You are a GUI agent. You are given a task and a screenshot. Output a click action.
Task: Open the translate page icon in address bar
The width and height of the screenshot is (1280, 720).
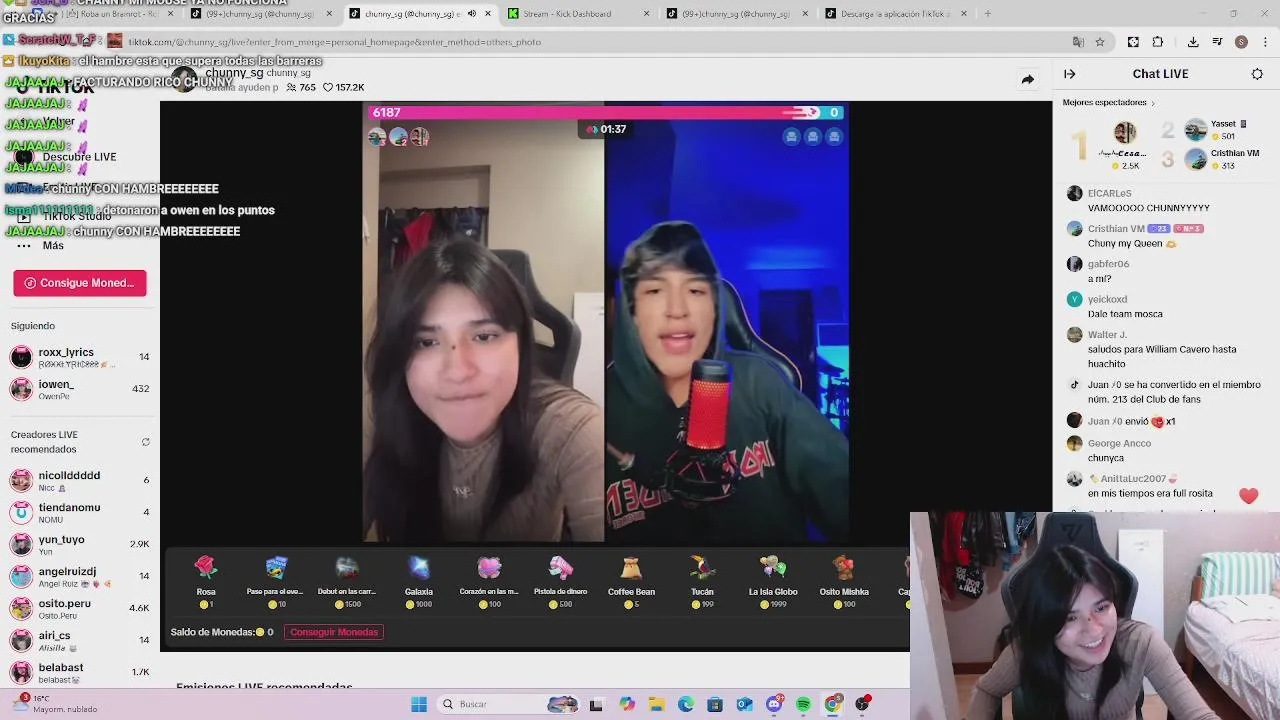pos(1078,42)
